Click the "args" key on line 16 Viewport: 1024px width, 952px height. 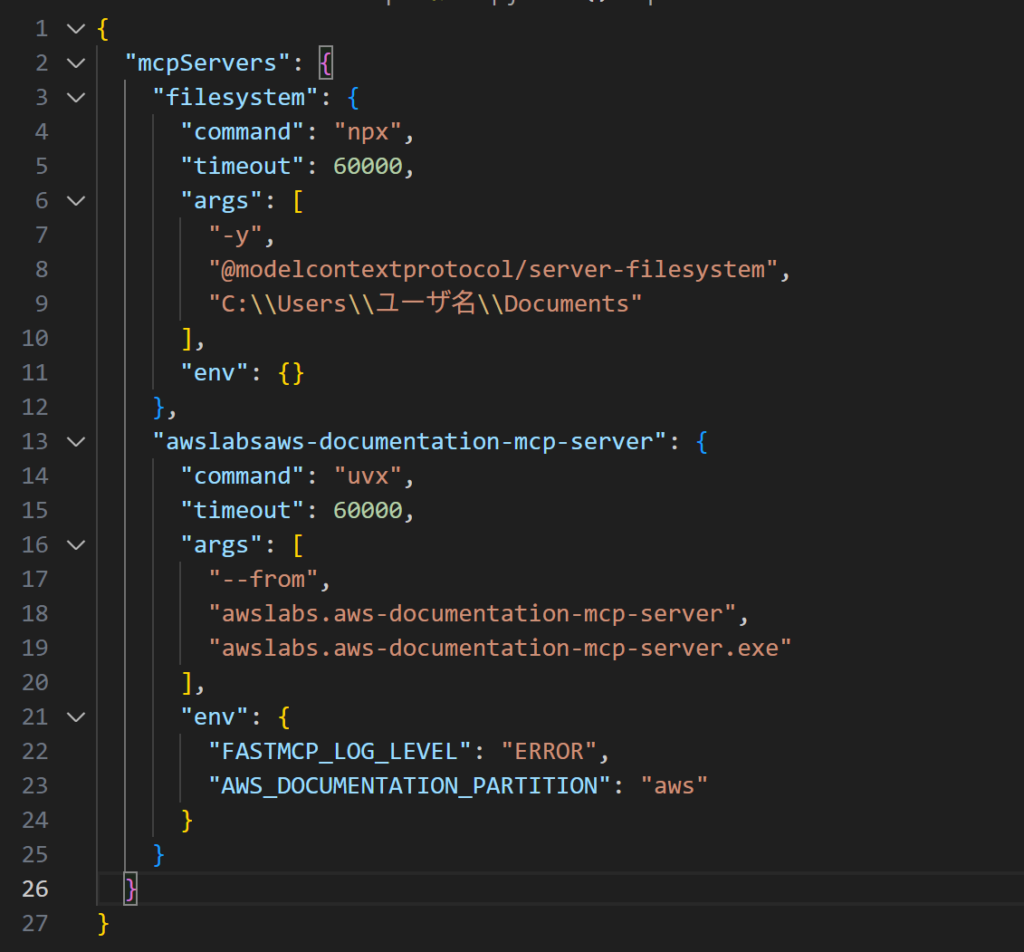click(221, 545)
